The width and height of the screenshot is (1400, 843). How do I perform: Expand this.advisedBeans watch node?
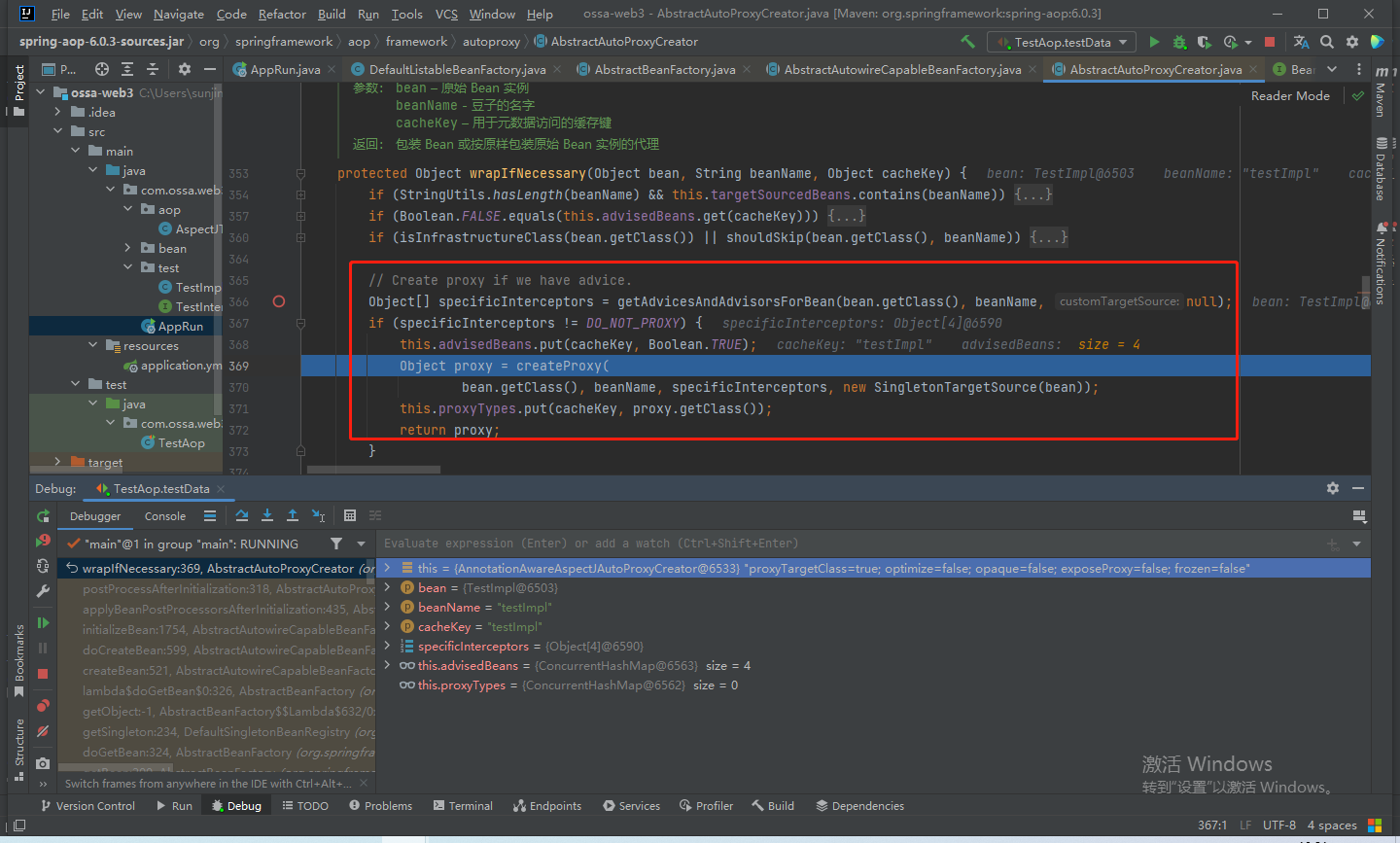(x=388, y=665)
